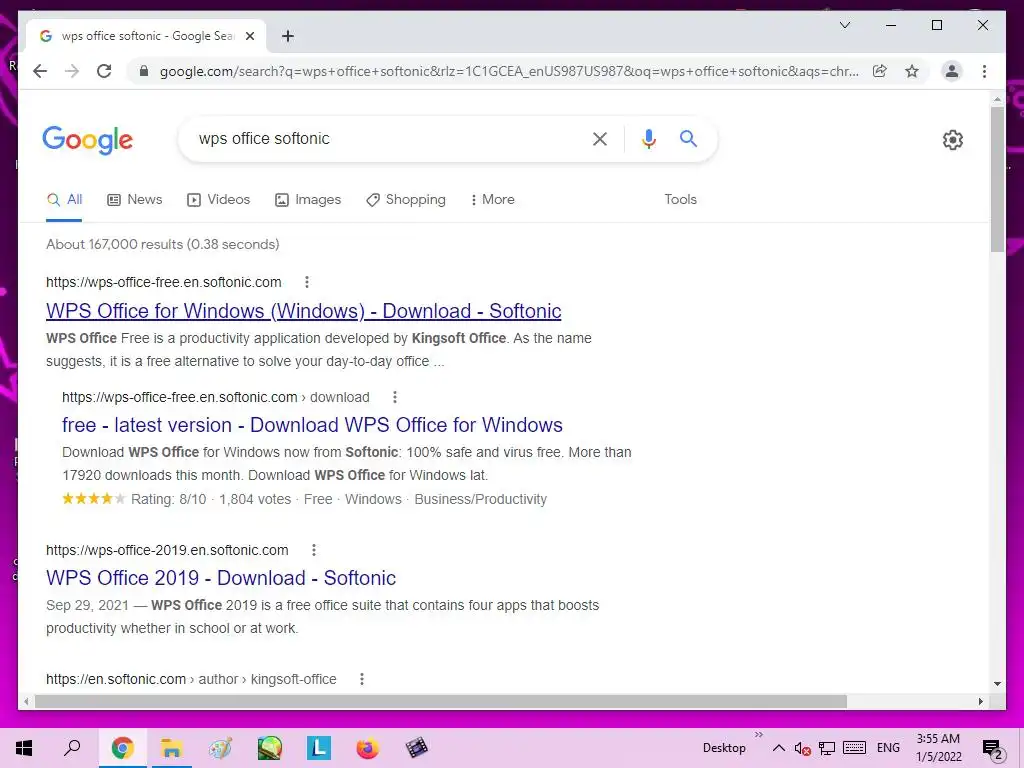Screen dimensions: 1024x768
Task: Switch to the Shopping tab
Action: (406, 200)
